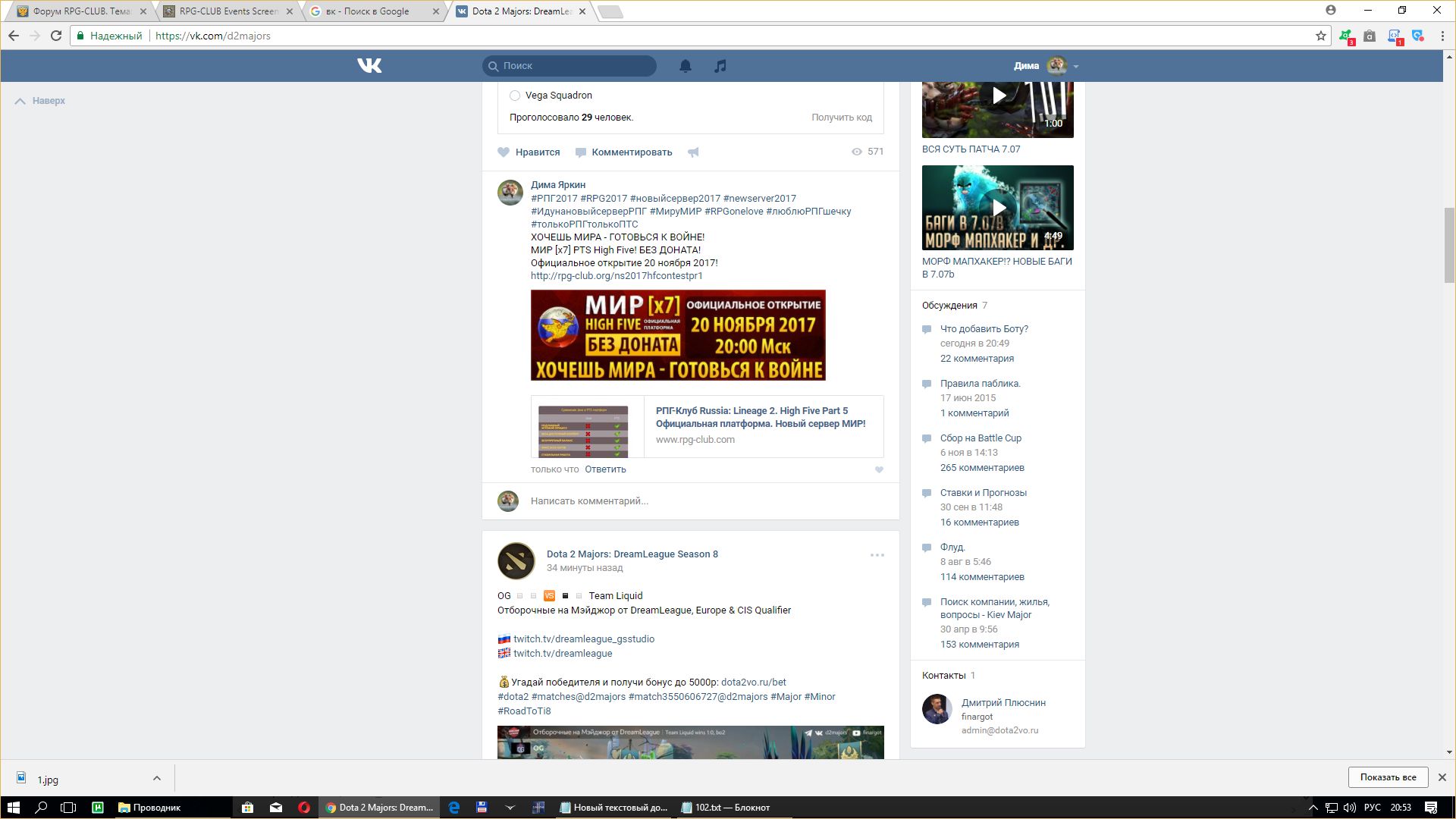Go back with the browser back arrow
Screen dimensions: 1456x819
(x=14, y=36)
